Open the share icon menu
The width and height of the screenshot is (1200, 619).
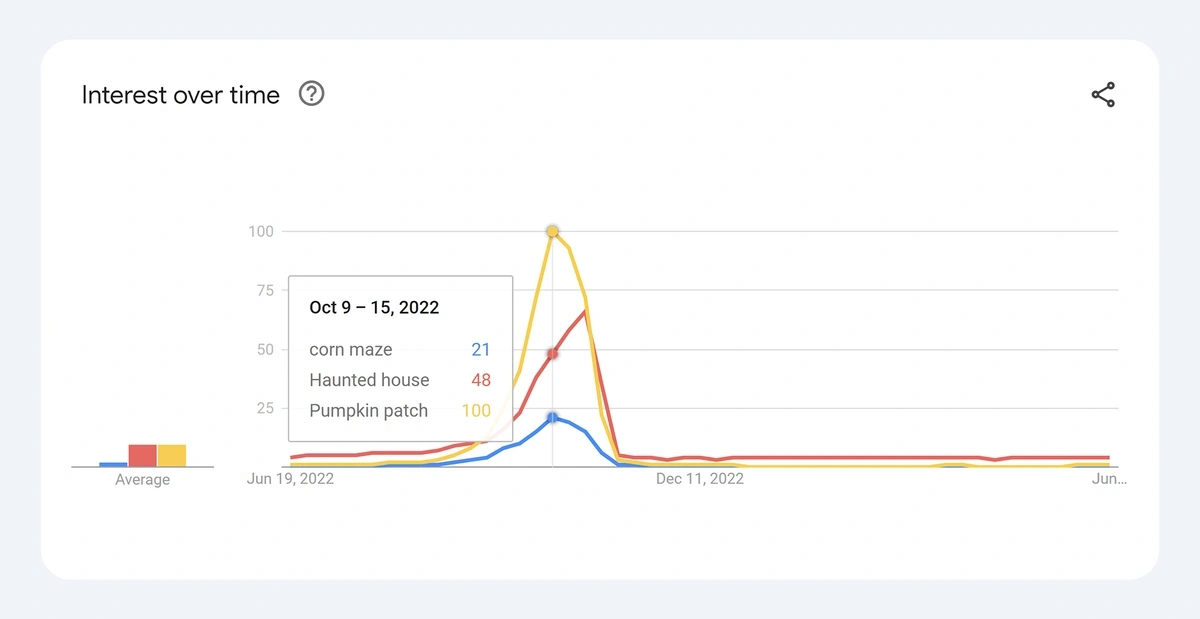[1103, 95]
